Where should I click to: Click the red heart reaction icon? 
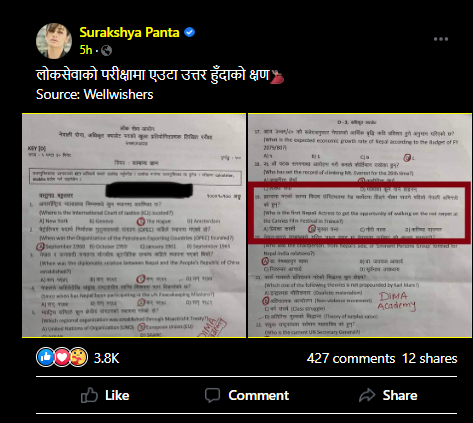tap(62, 357)
